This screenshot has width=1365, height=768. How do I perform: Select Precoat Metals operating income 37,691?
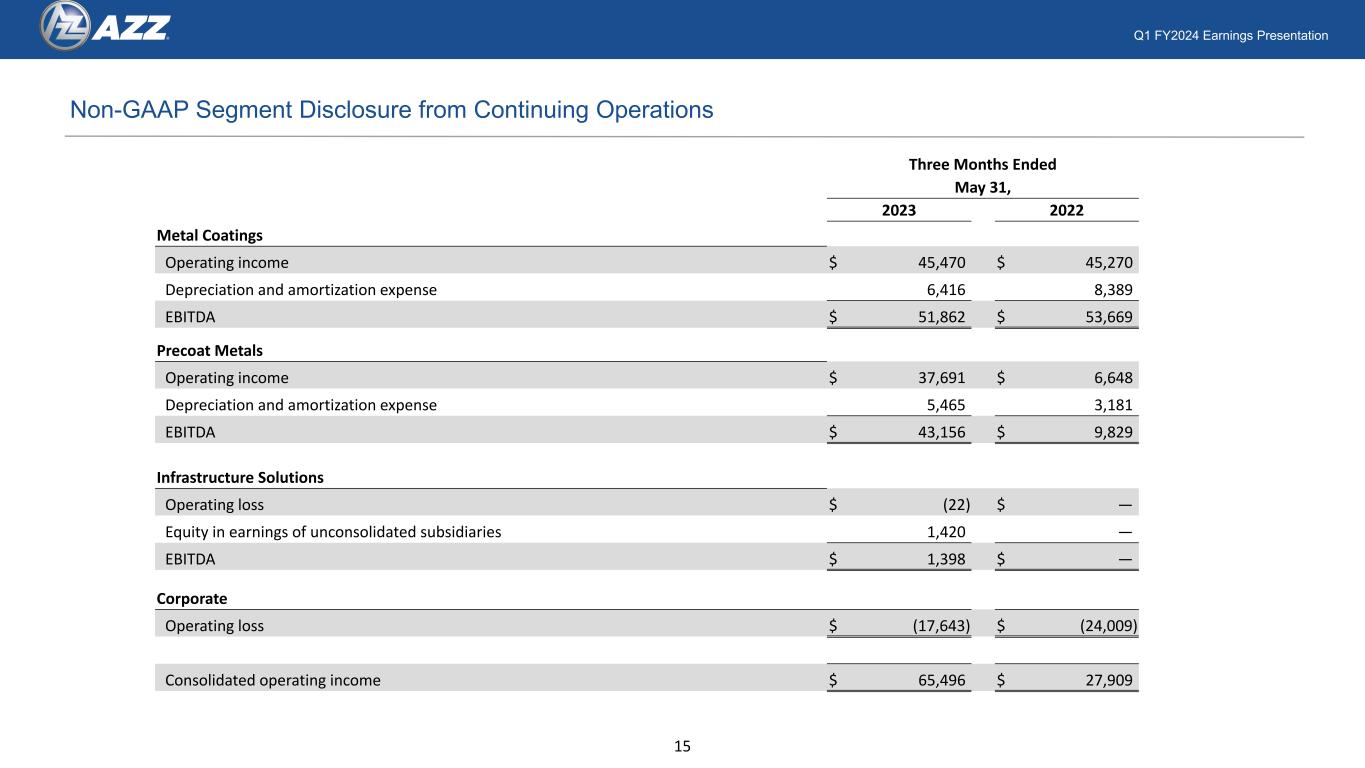pyautogui.click(x=941, y=378)
